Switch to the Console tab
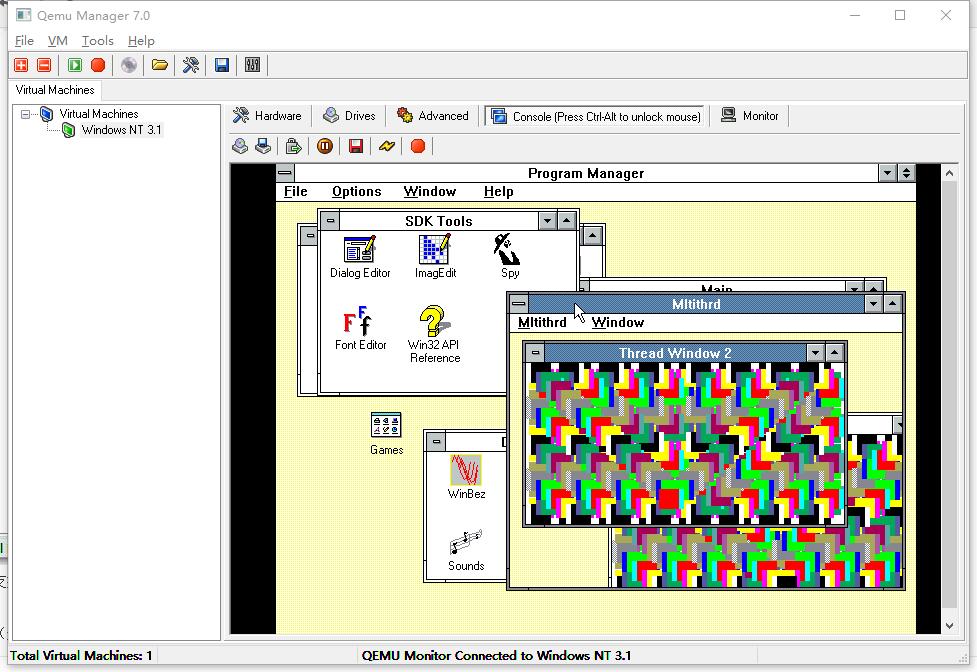Screen dimensions: 977x672 coord(596,116)
